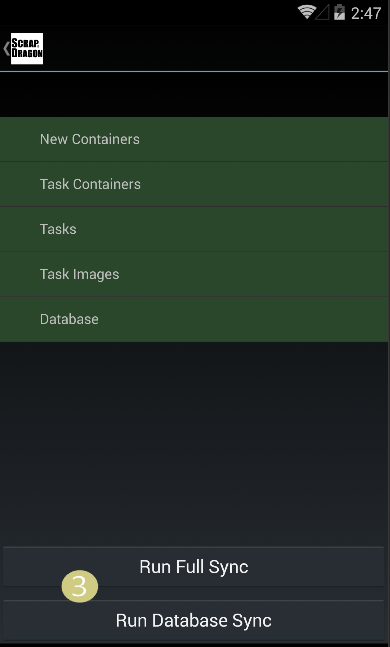The height and width of the screenshot is (647, 390).
Task: Open the New Containers sync row
Action: point(194,139)
